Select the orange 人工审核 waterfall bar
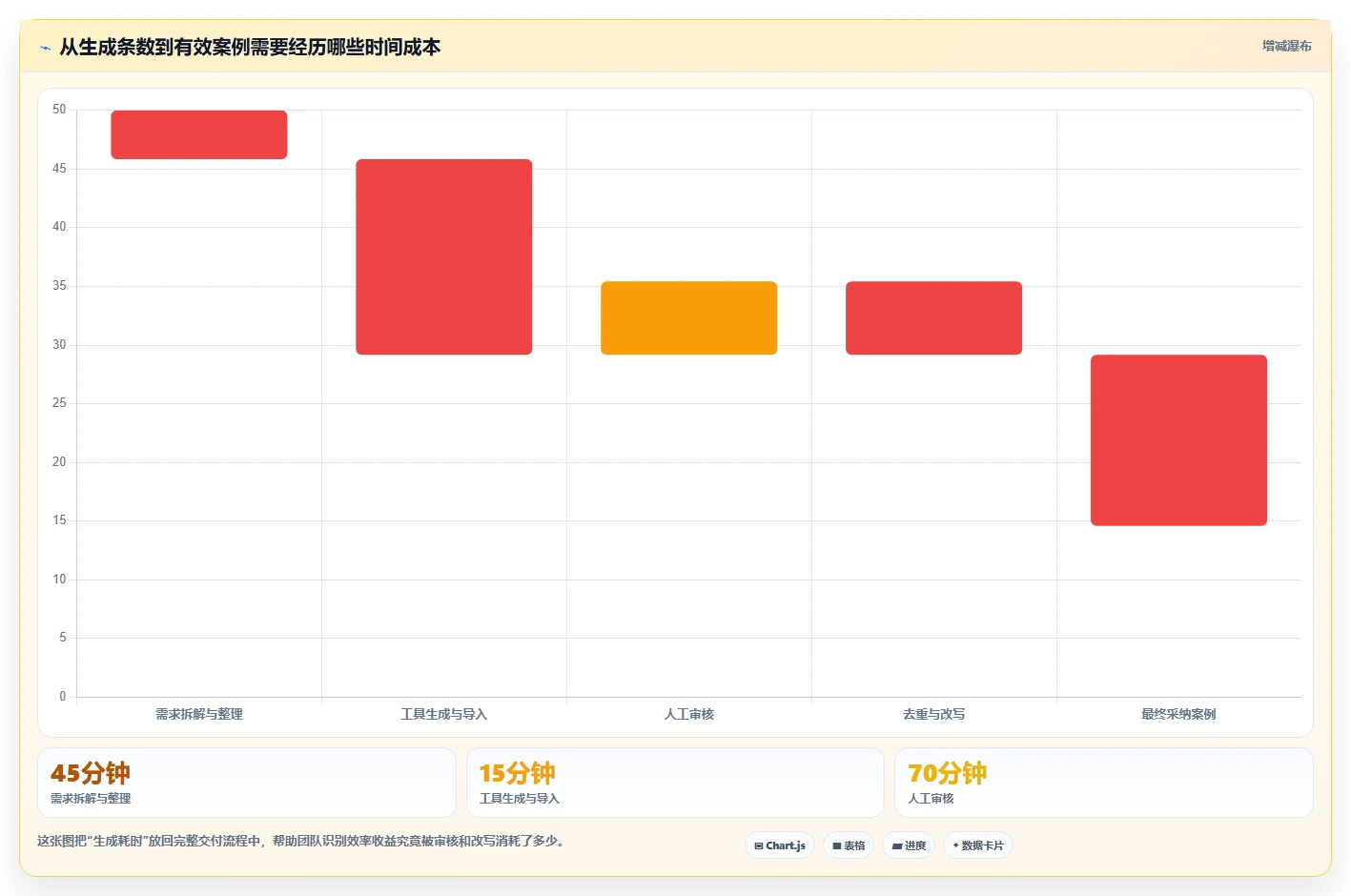This screenshot has width=1351, height=896. [x=689, y=318]
